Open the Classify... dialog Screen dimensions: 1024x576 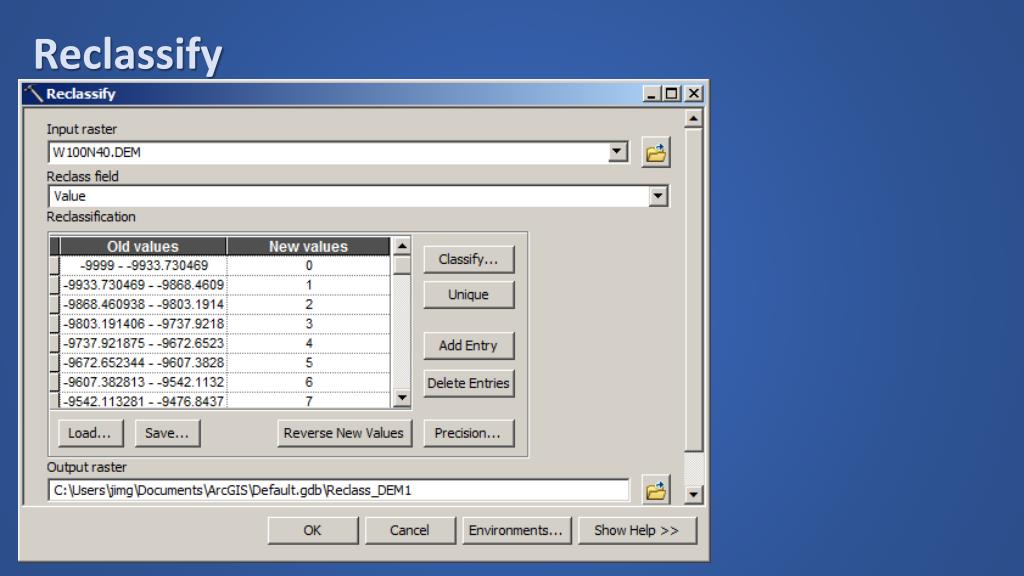(468, 259)
